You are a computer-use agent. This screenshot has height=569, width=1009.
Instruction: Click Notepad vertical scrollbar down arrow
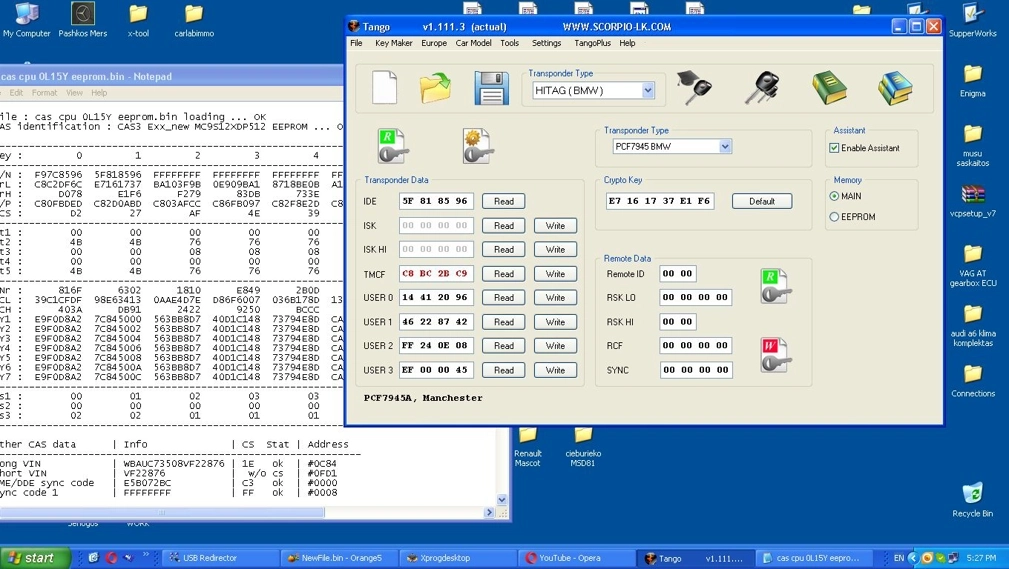(x=502, y=499)
